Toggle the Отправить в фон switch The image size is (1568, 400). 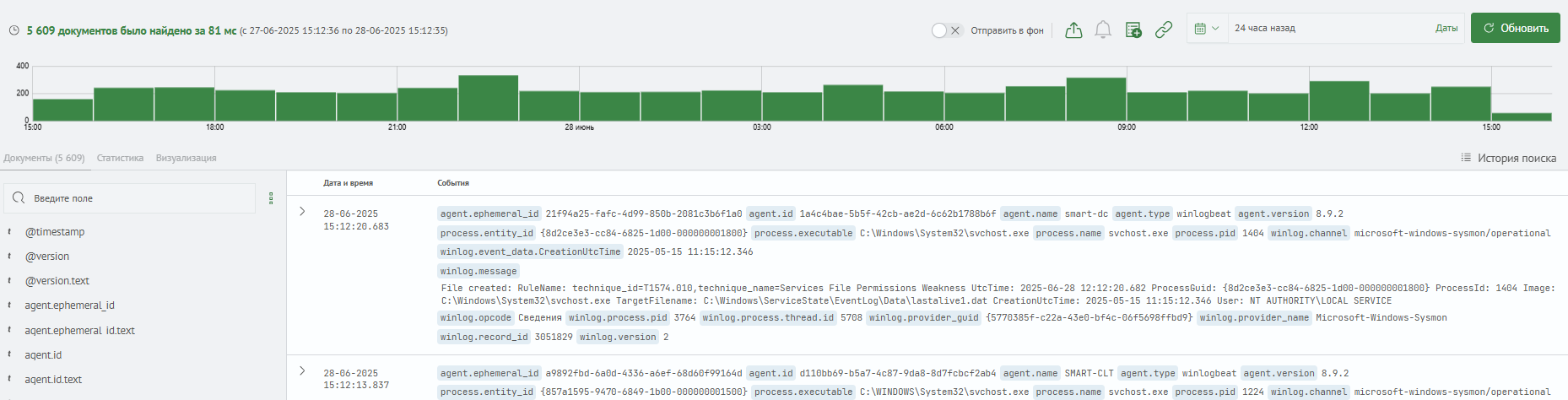[946, 30]
